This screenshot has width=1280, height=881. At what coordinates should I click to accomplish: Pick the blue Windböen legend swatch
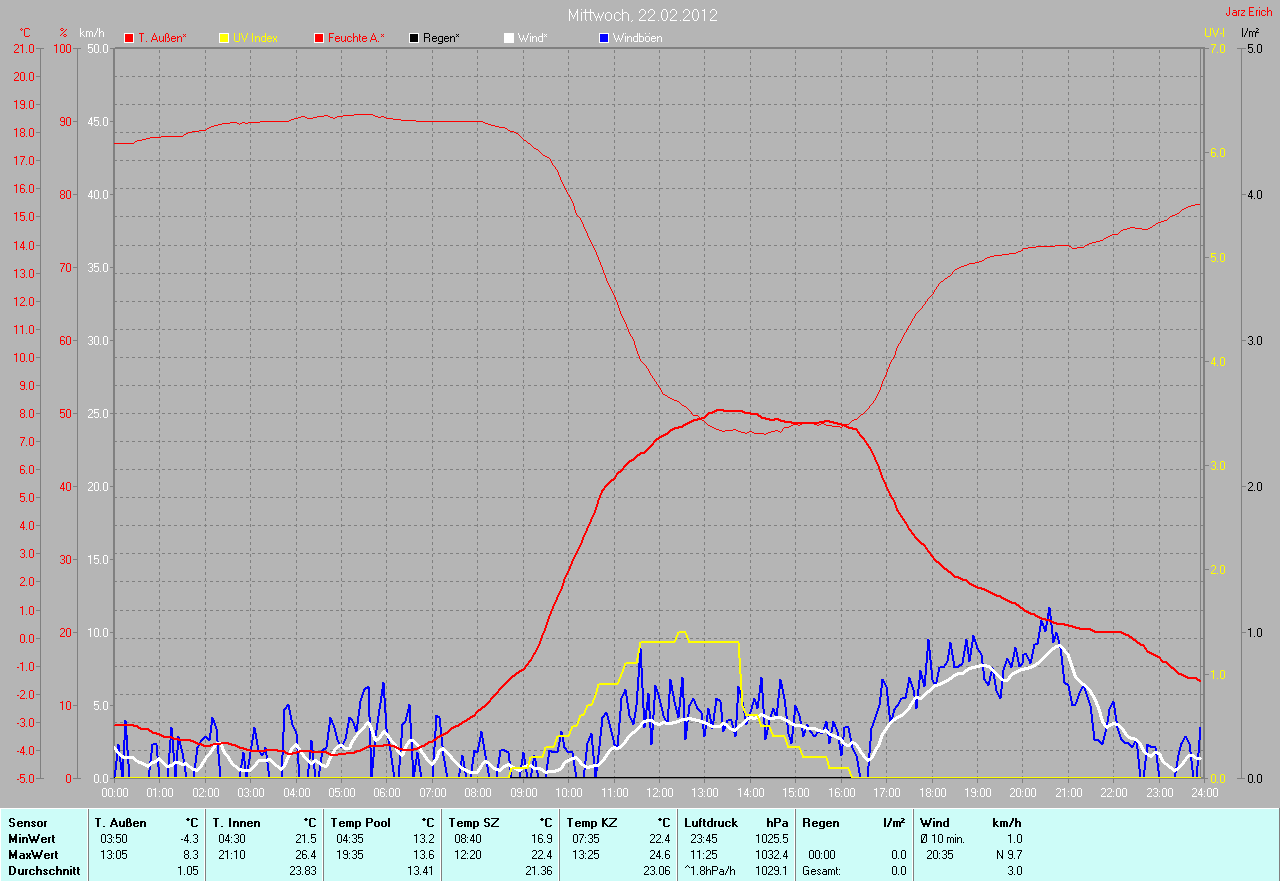604,38
